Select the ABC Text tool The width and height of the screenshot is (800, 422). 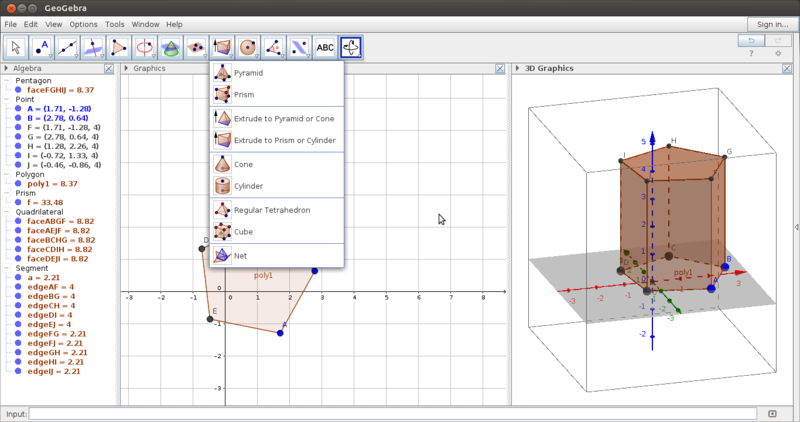click(325, 47)
